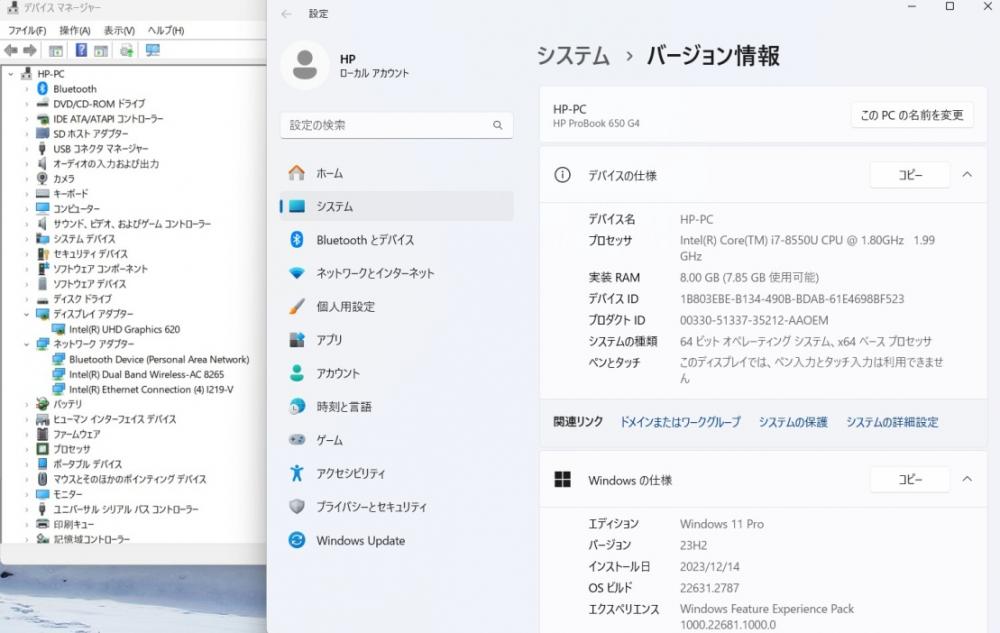Click the Back arrow in Device Manager toolbar

click(11, 50)
